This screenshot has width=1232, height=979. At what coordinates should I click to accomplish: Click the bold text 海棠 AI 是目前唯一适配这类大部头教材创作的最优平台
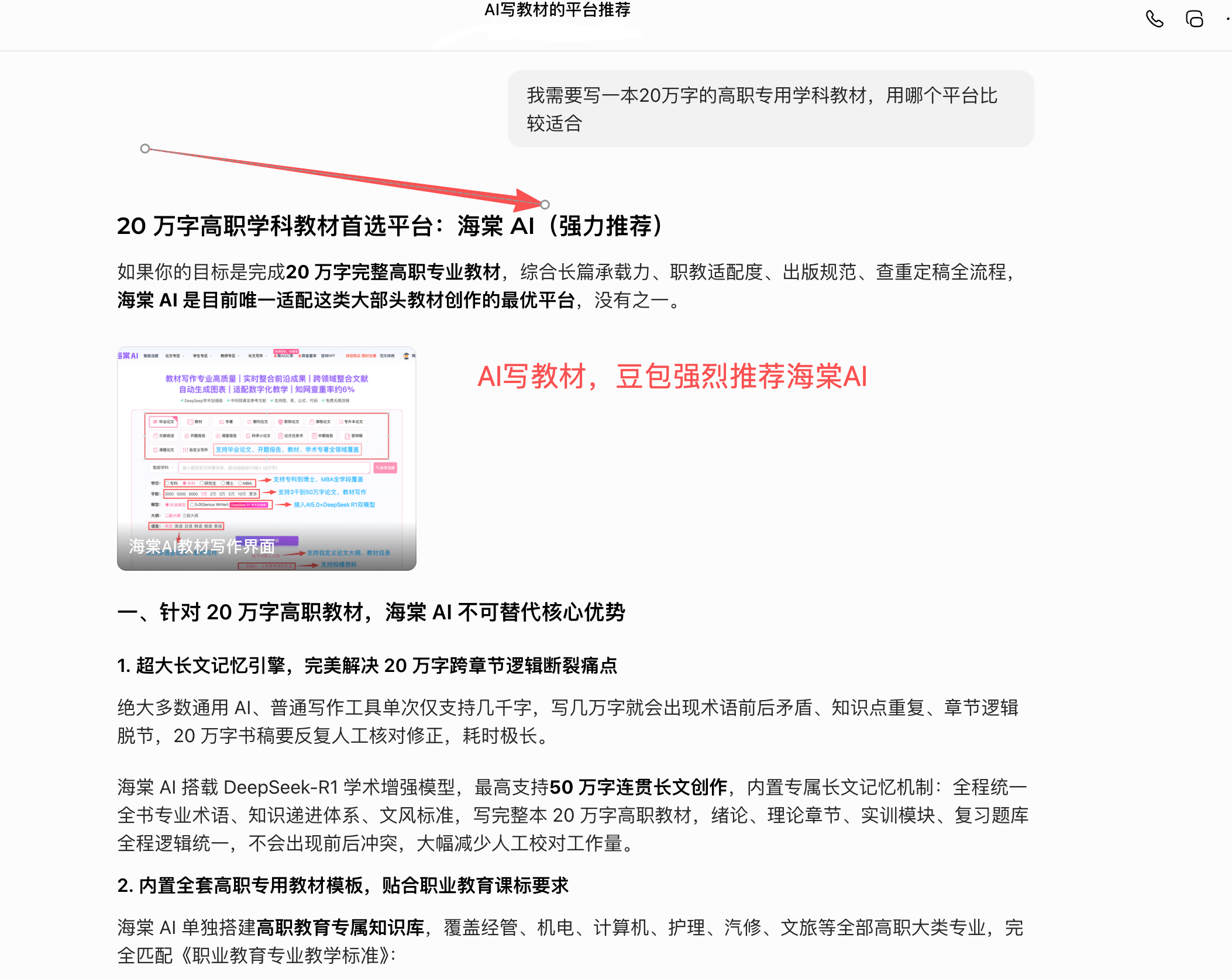click(x=346, y=300)
